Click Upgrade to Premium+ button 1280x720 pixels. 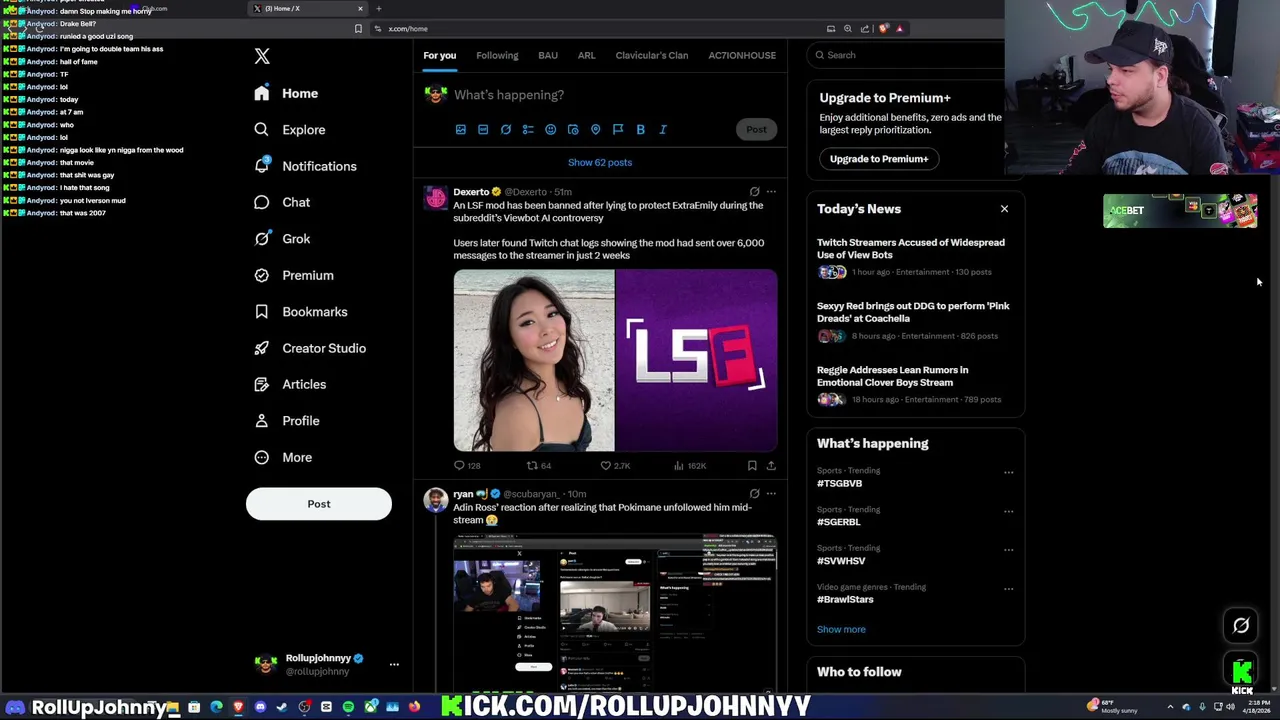[x=879, y=159]
